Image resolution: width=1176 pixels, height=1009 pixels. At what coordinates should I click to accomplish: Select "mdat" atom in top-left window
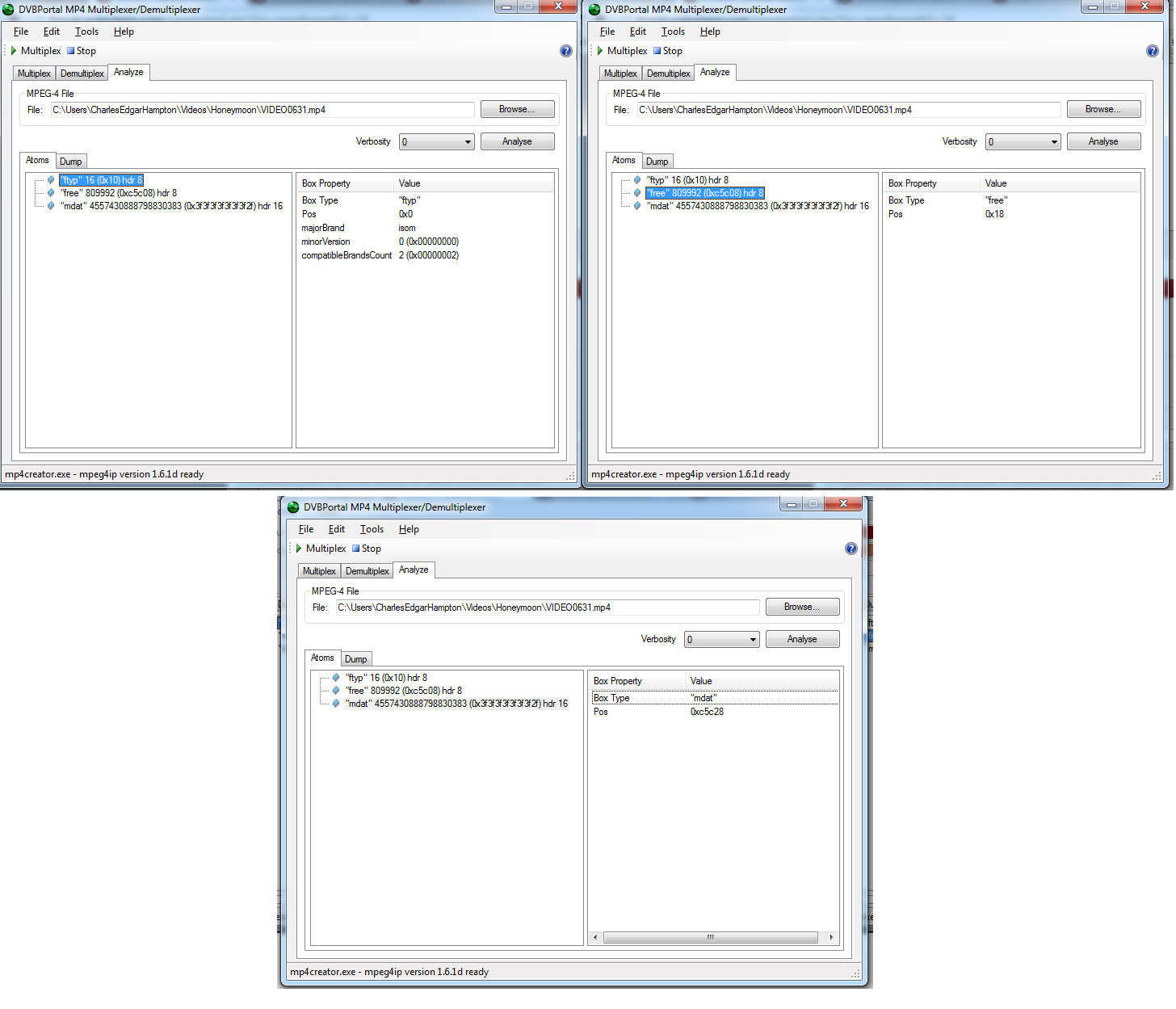(171, 206)
